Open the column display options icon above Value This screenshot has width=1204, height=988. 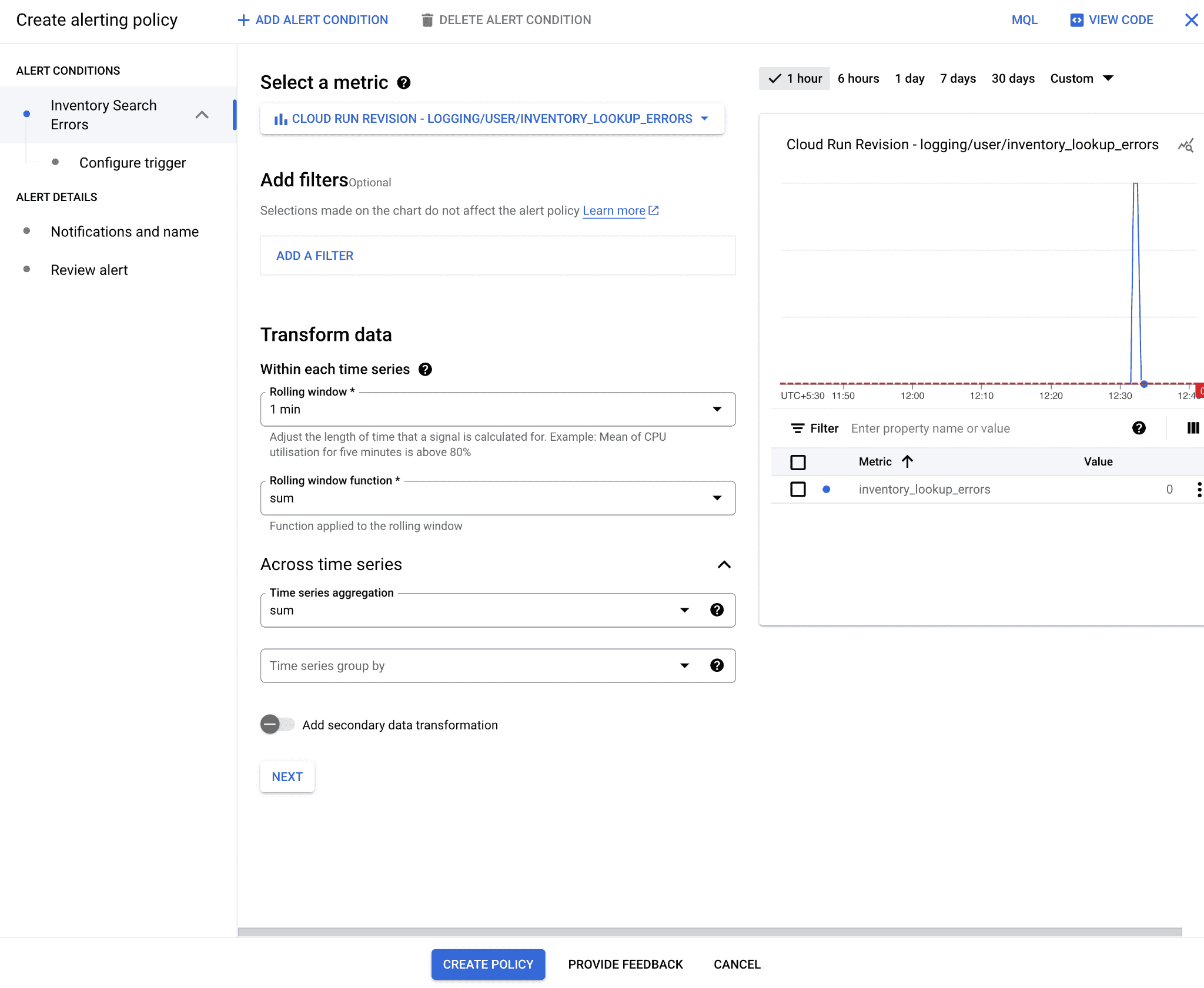pyautogui.click(x=1192, y=428)
